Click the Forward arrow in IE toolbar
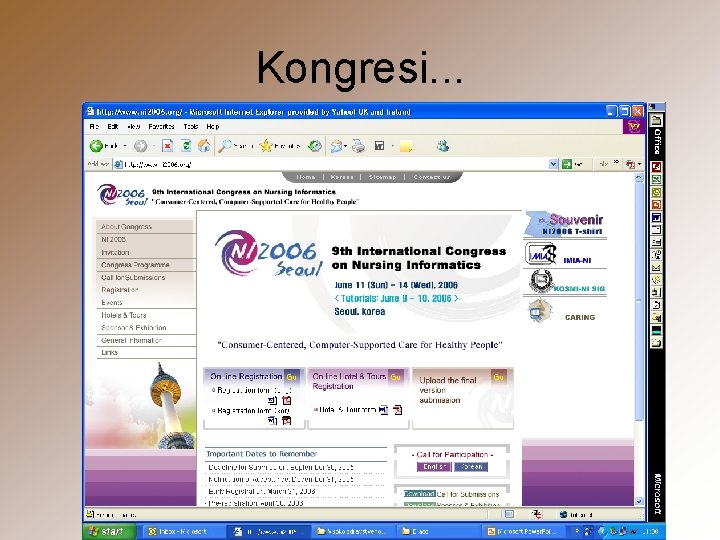The width and height of the screenshot is (720, 540). pyautogui.click(x=141, y=146)
